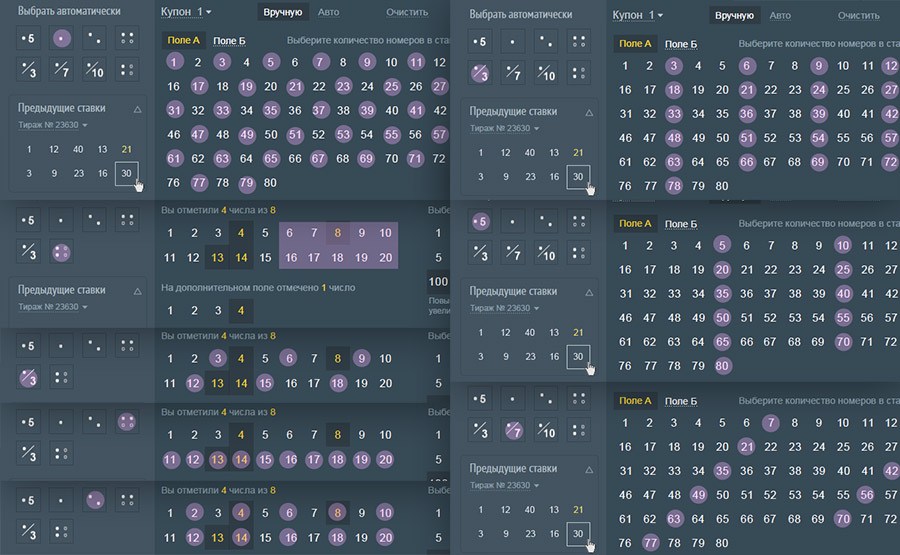Open the 'Купон 1' dropdown in top-left panel

[186, 13]
